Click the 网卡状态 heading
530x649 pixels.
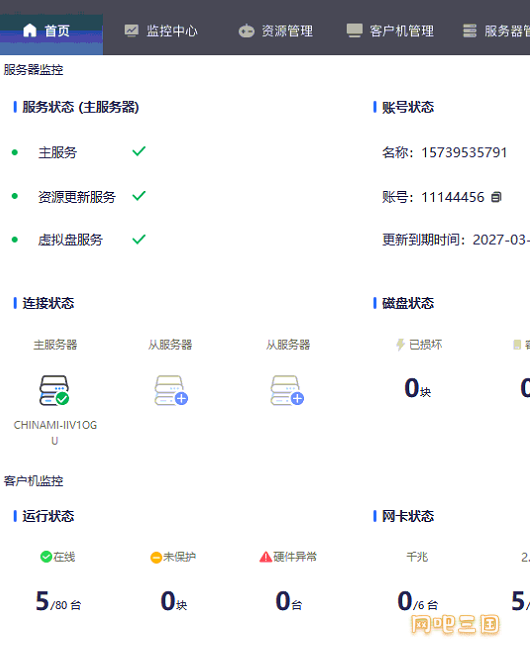[x=408, y=516]
